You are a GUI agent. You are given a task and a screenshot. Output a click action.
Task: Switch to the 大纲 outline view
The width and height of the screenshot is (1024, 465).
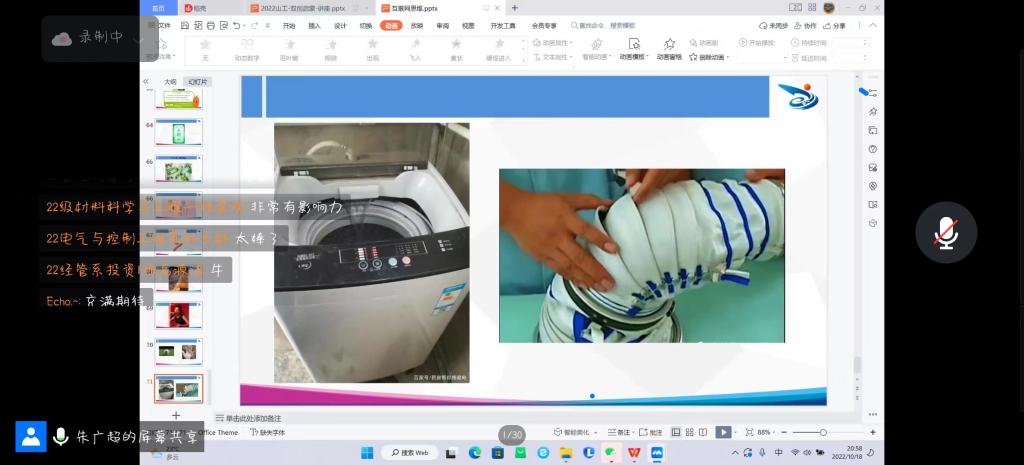(x=170, y=82)
